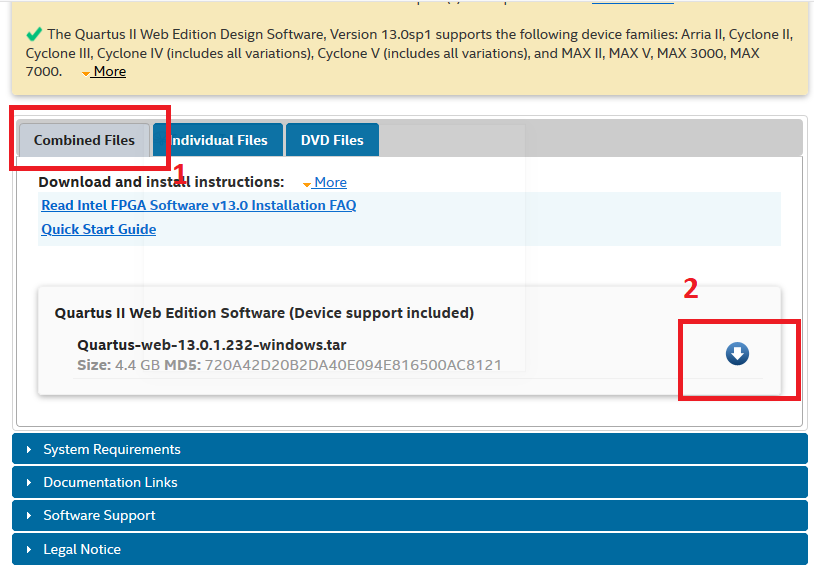
Task: Expand the Software Support section
Action: click(410, 515)
